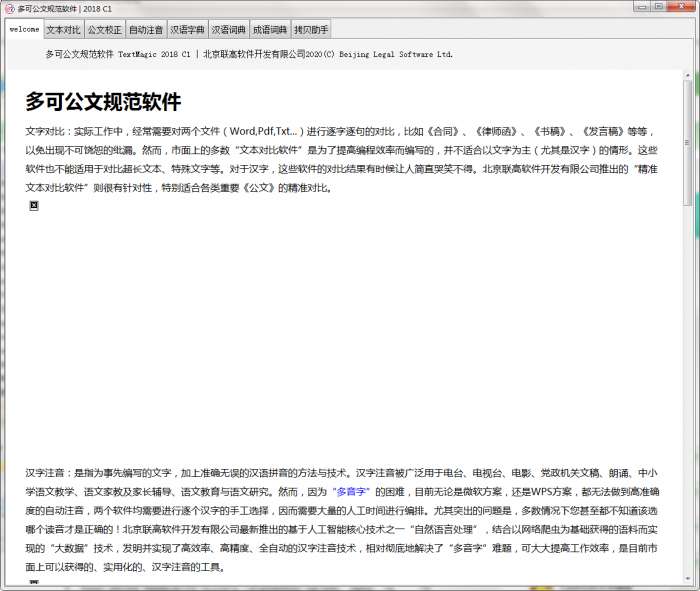Select the 拷贝助手 tab

(310, 30)
